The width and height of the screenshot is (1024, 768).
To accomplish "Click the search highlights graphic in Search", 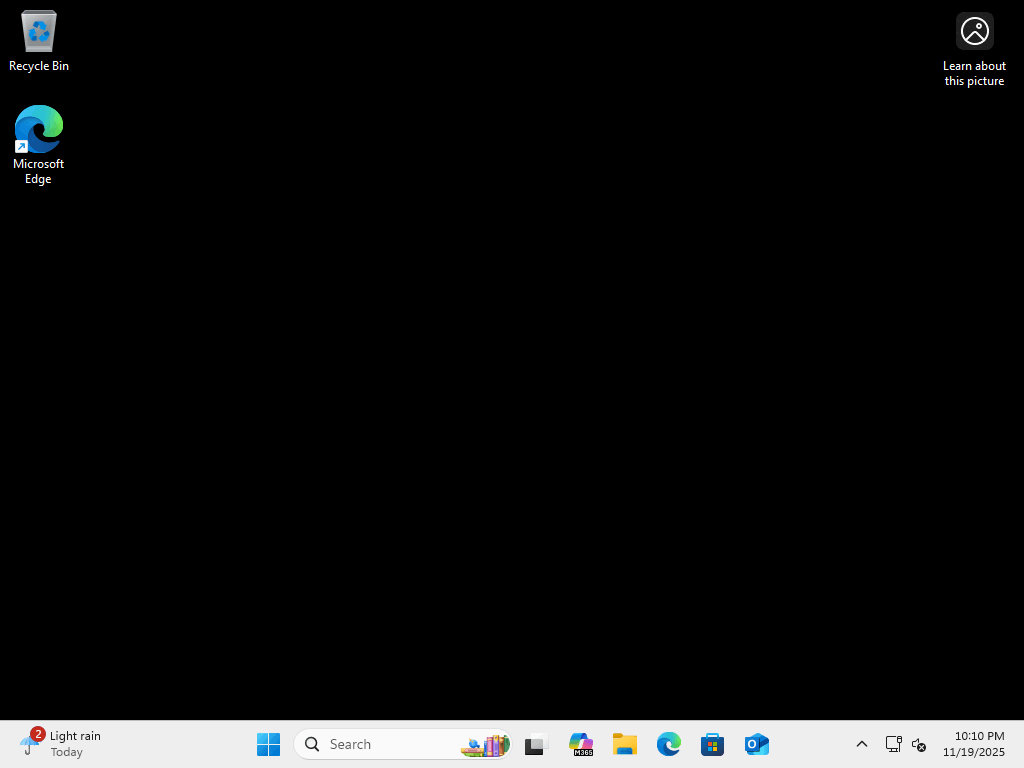I will coord(484,744).
